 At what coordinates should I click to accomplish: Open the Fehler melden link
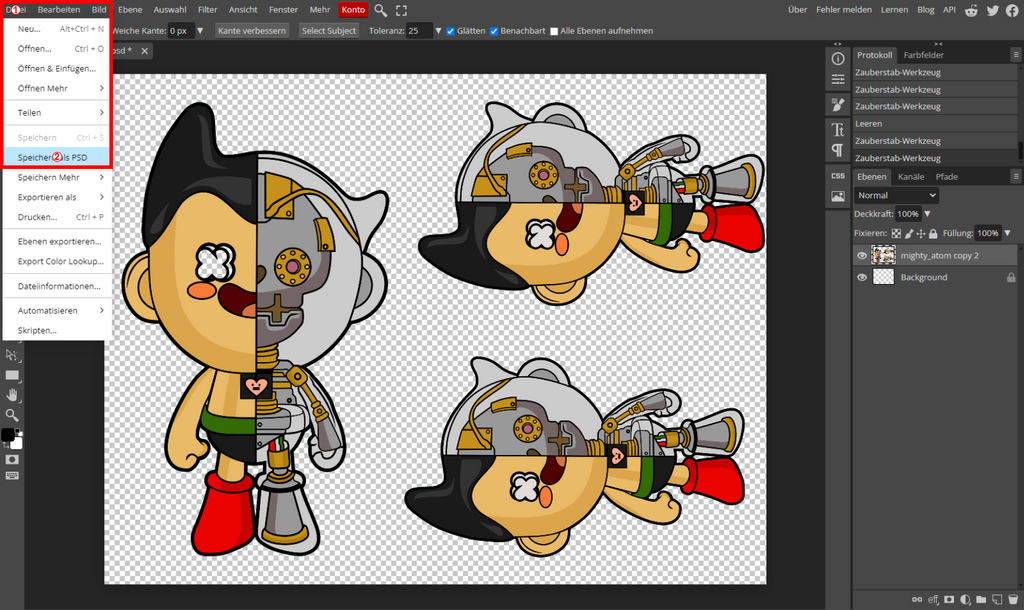click(x=844, y=10)
